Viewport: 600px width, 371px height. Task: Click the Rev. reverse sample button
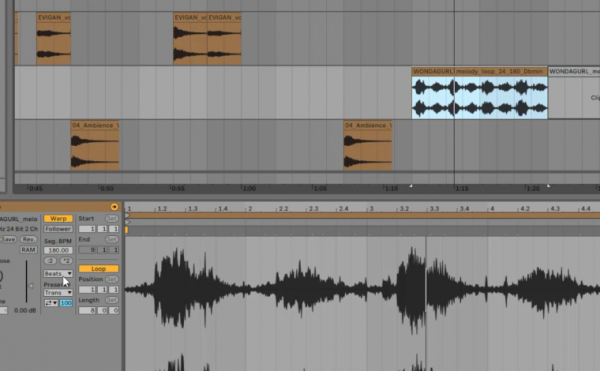point(28,239)
